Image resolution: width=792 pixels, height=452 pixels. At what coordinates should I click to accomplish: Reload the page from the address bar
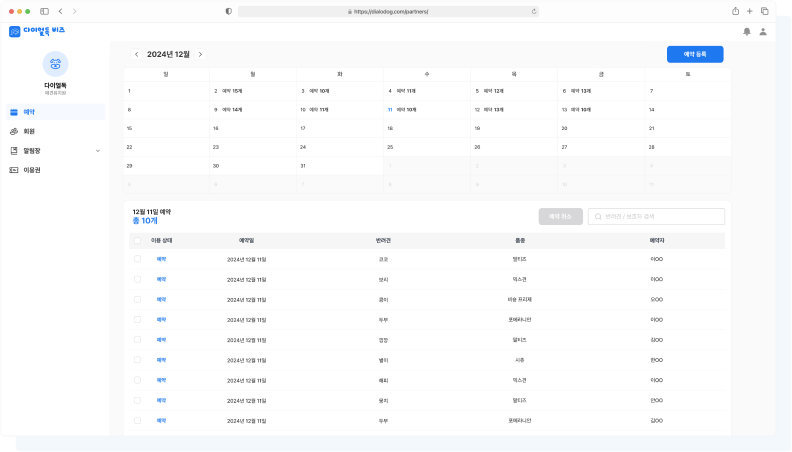click(x=534, y=11)
